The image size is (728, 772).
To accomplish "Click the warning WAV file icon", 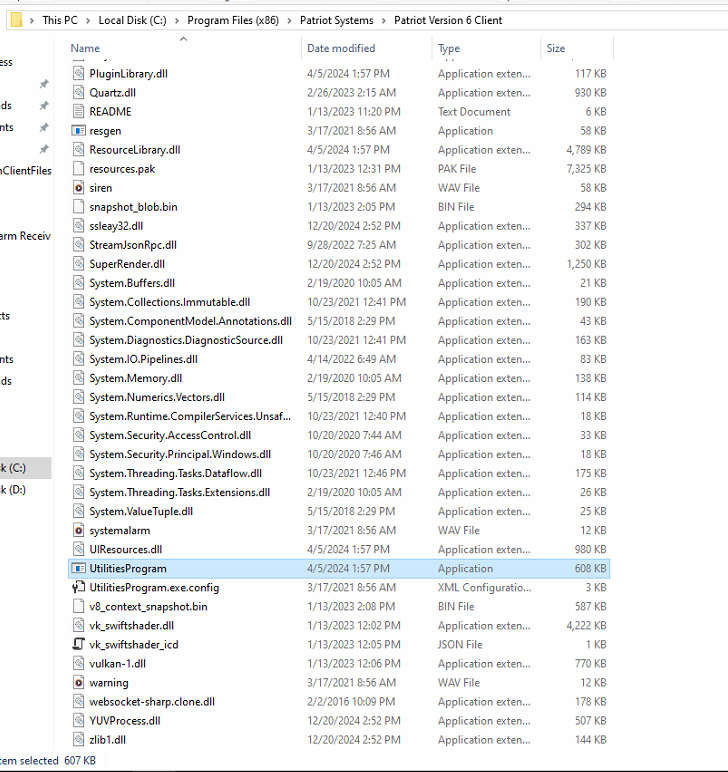I will [x=79, y=682].
